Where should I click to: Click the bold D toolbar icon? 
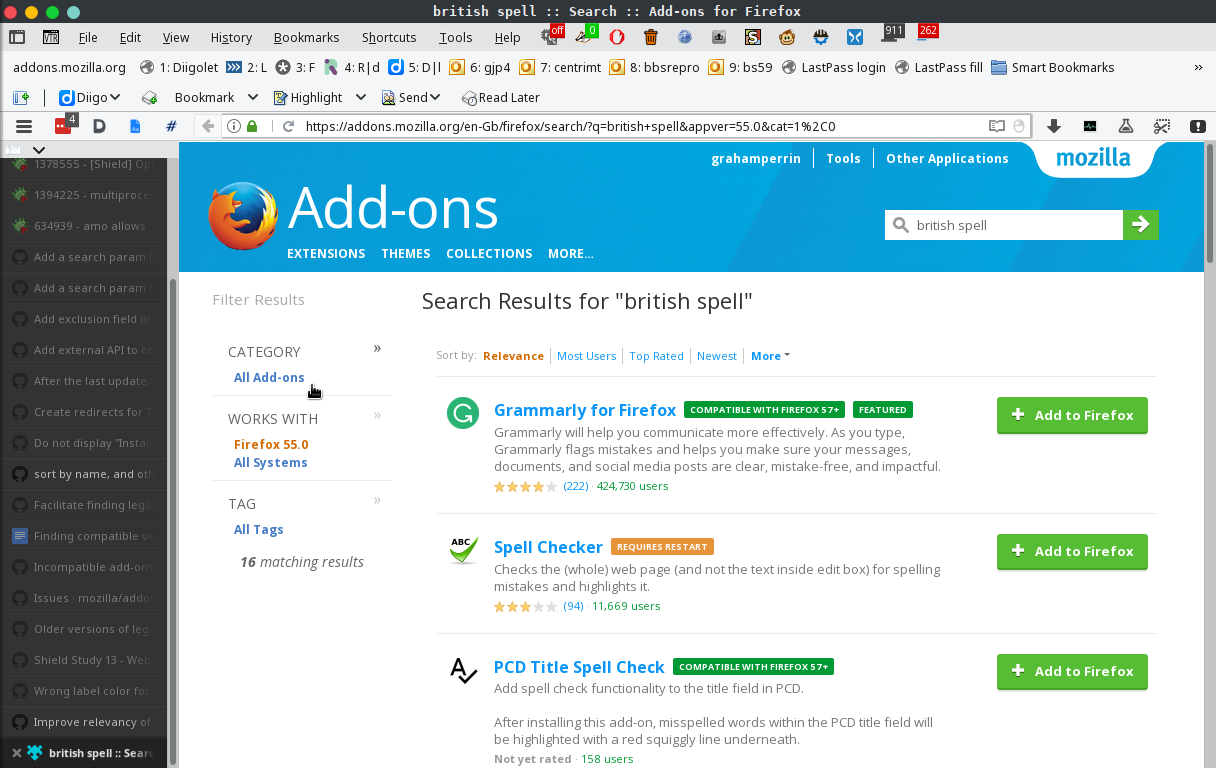coord(99,126)
